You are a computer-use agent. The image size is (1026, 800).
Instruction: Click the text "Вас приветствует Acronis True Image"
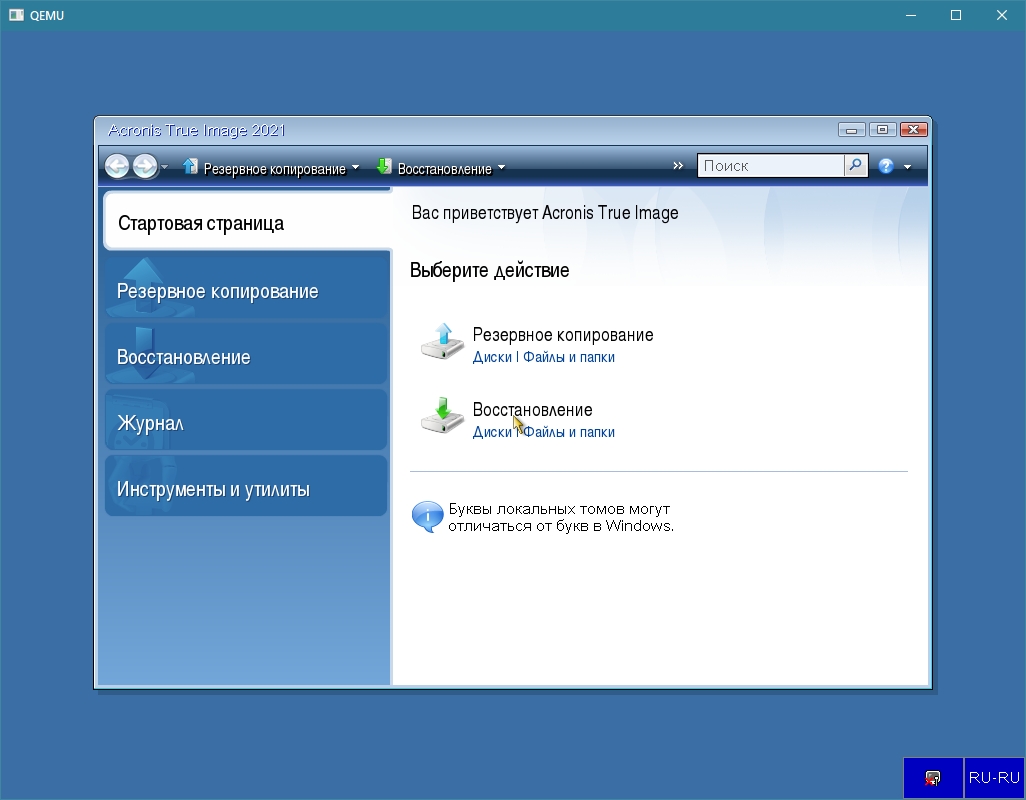pos(545,213)
